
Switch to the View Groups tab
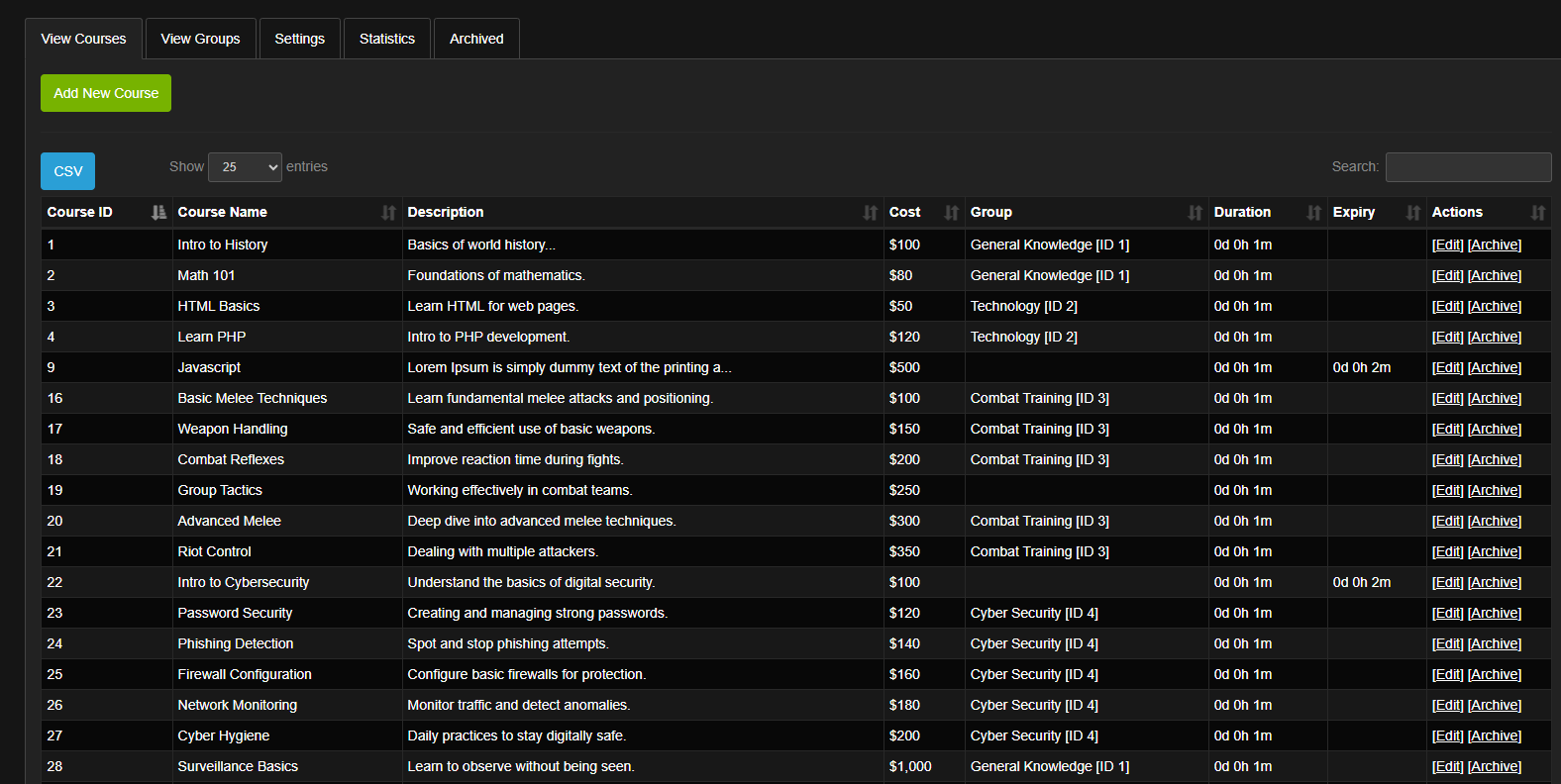200,39
